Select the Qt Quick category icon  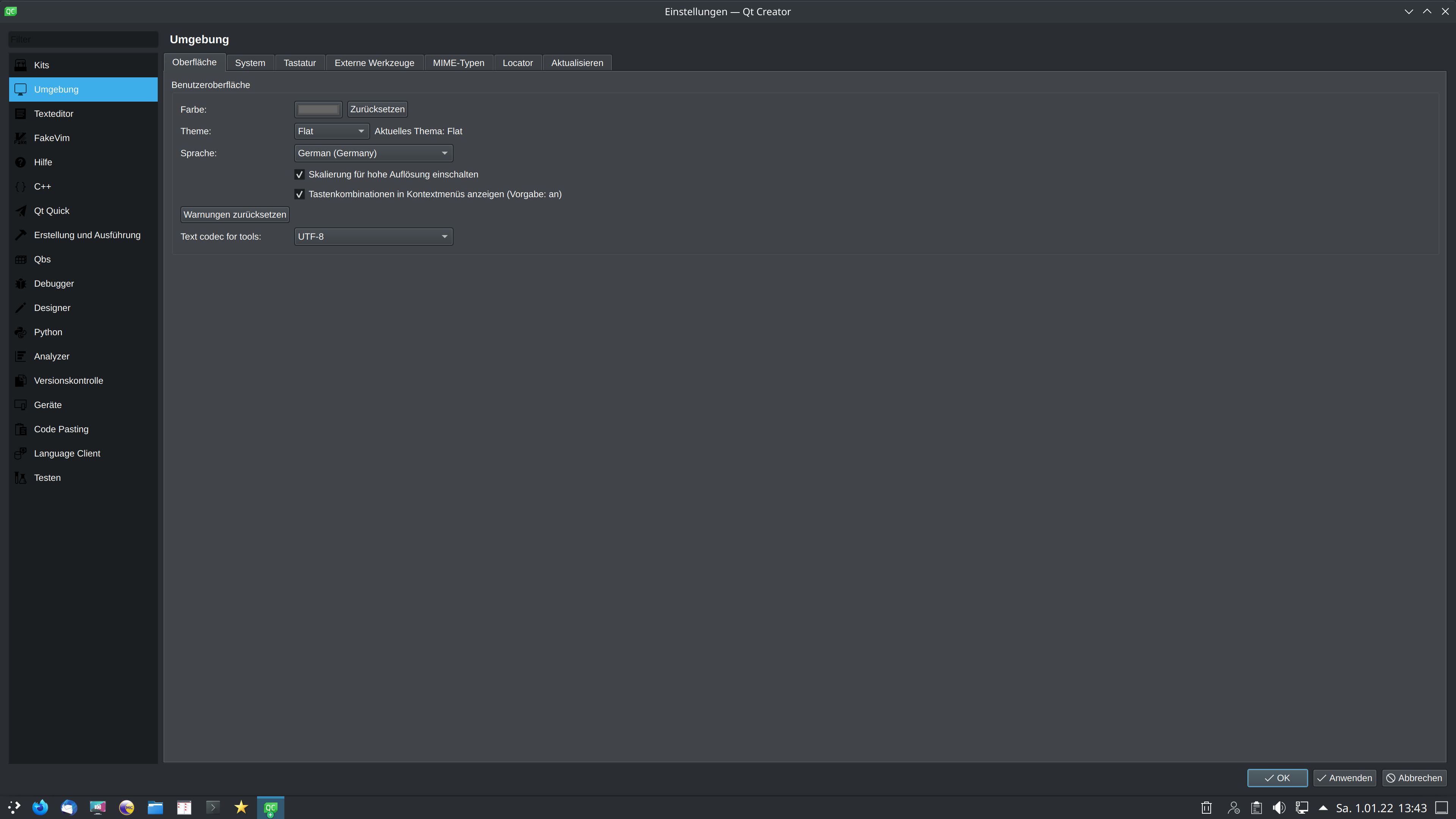coord(20,211)
